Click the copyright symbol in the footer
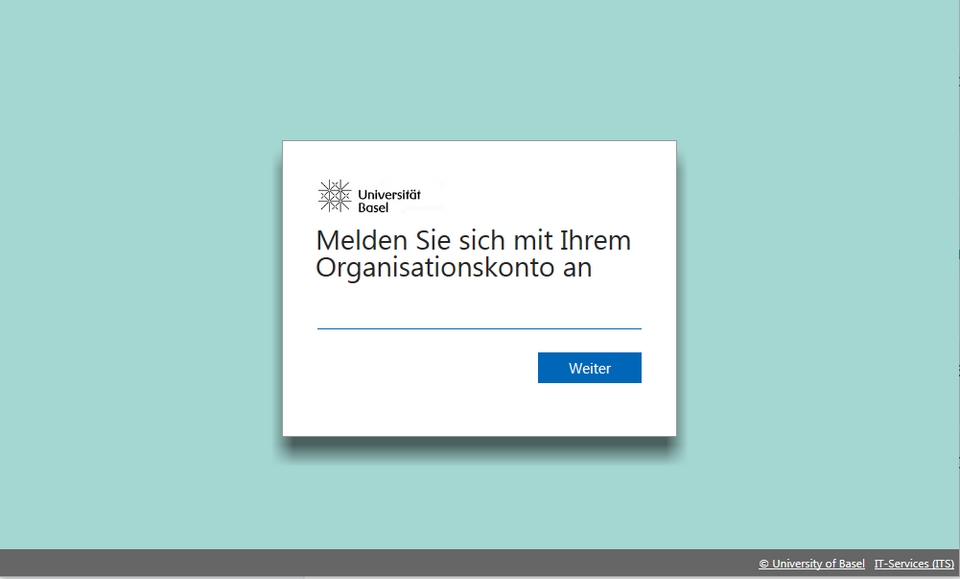The height and width of the screenshot is (579, 960). 764,564
